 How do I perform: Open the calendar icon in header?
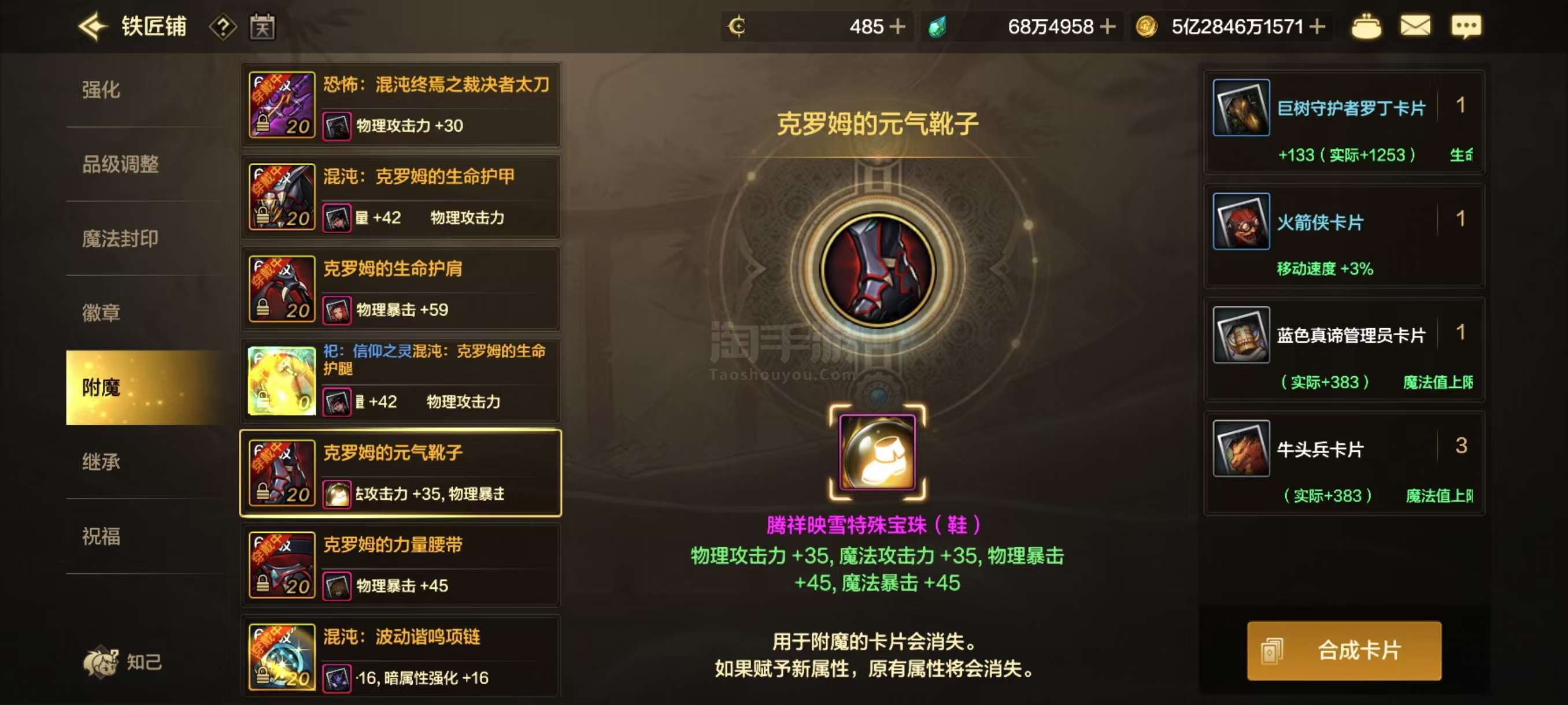pyautogui.click(x=262, y=27)
